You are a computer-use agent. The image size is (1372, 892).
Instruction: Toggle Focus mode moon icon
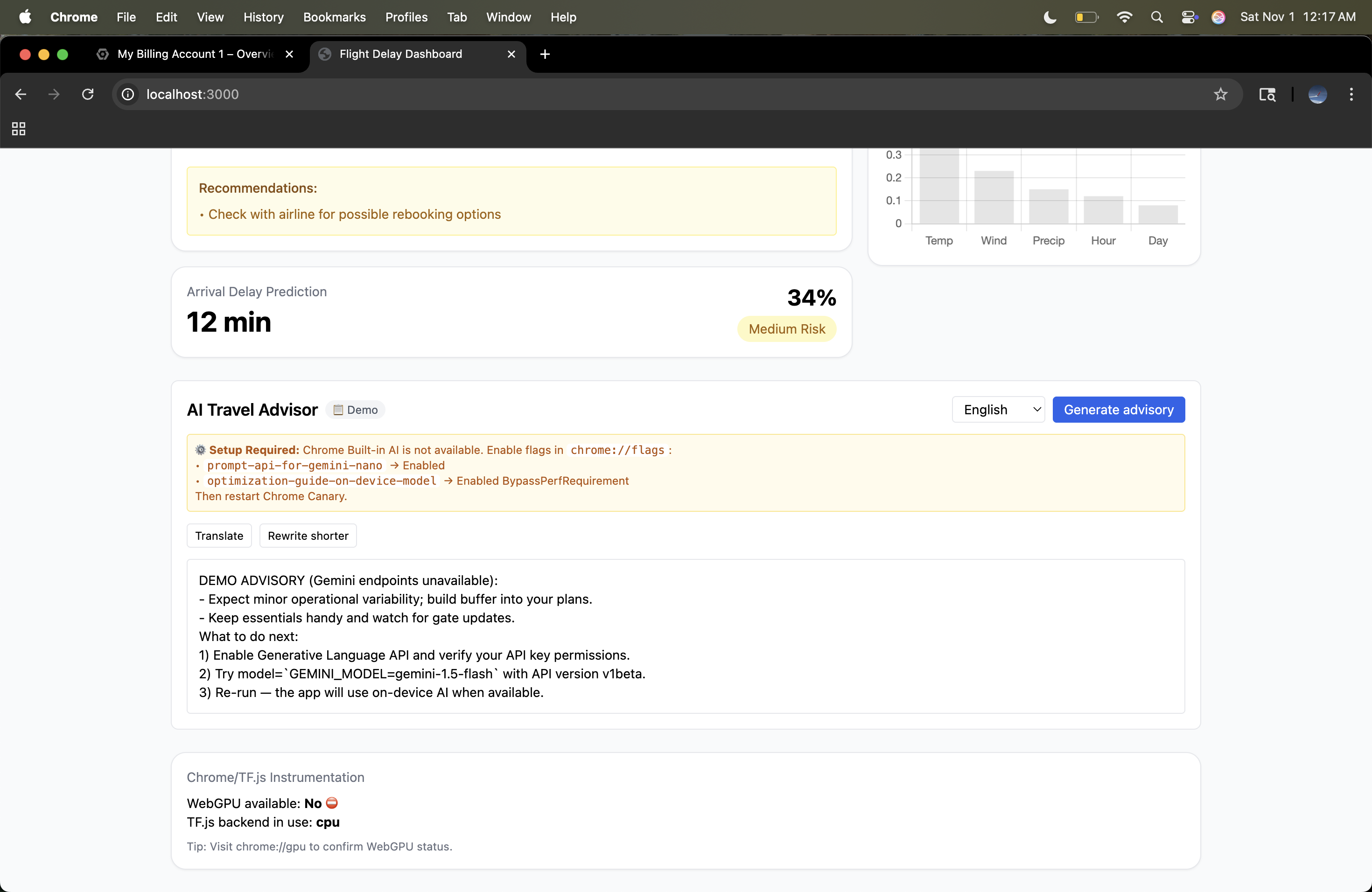pyautogui.click(x=1050, y=17)
